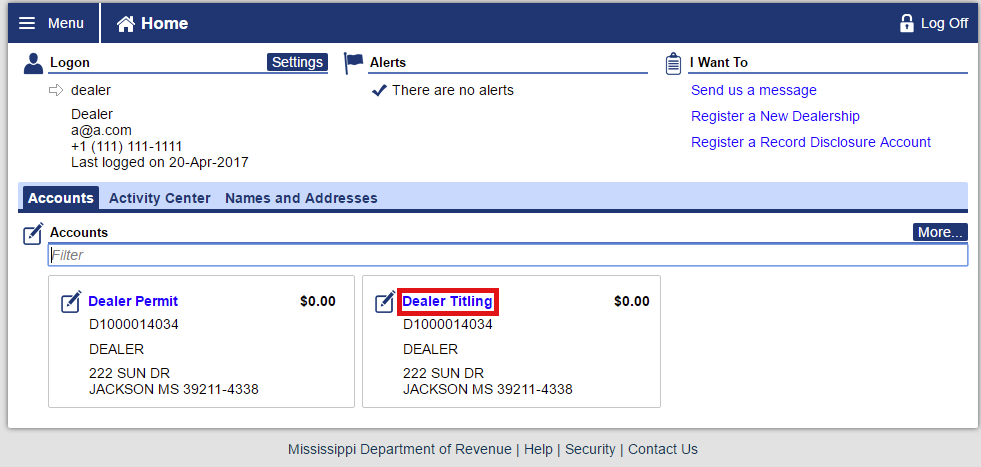
Task: Click the Logon user silhouette icon
Action: coord(33,63)
